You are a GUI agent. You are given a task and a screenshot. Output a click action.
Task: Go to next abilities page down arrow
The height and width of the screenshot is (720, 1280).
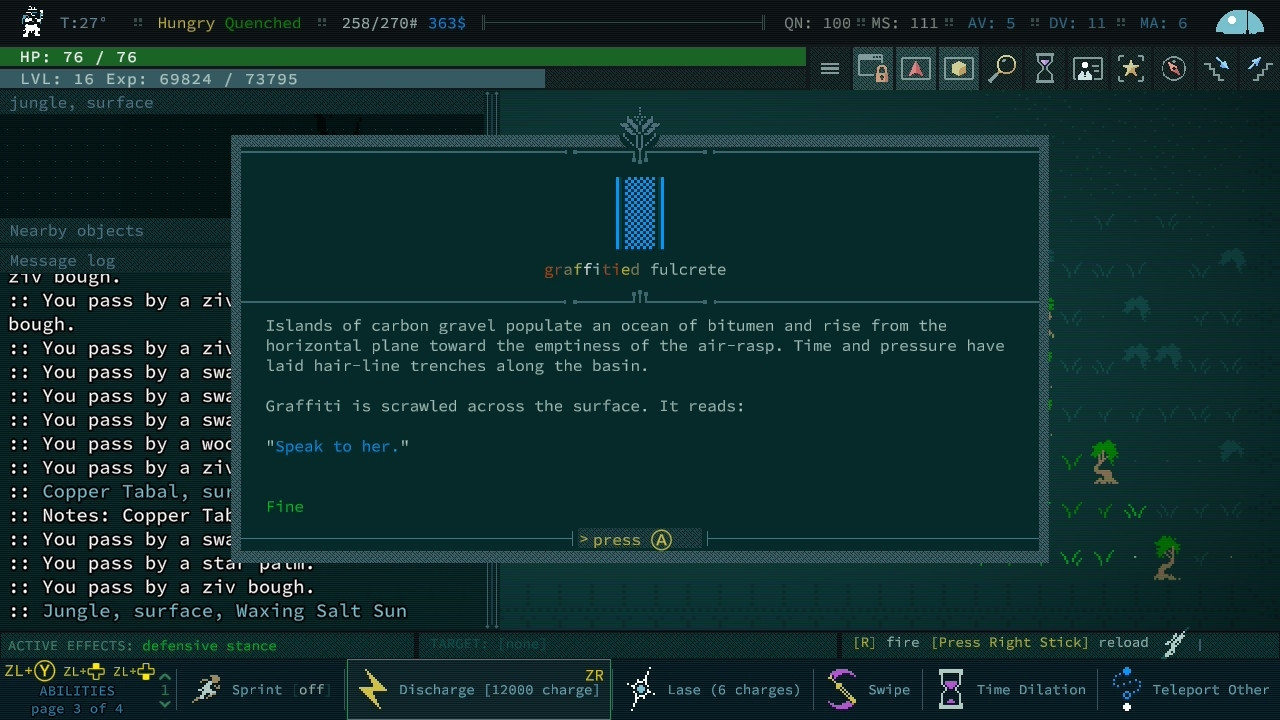[165, 704]
